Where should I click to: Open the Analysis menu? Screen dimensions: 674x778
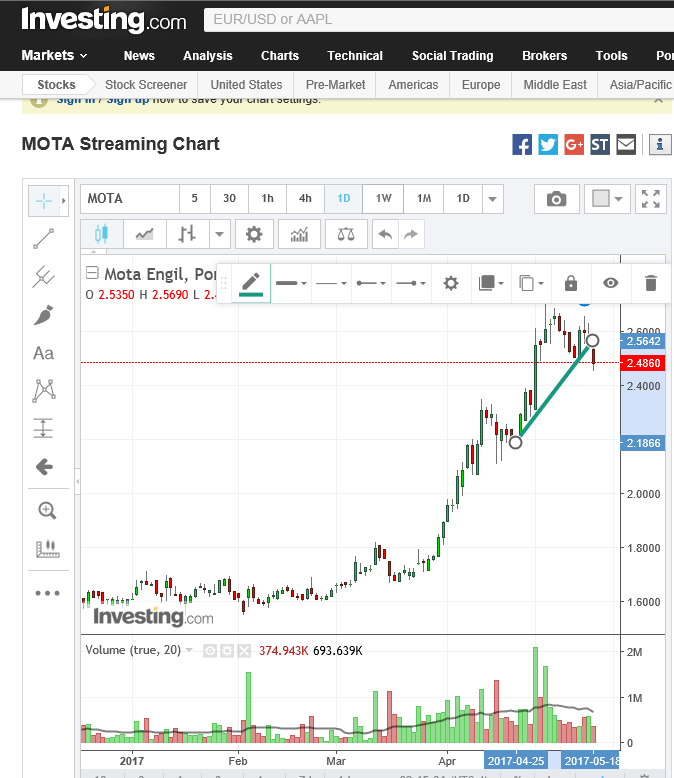207,56
